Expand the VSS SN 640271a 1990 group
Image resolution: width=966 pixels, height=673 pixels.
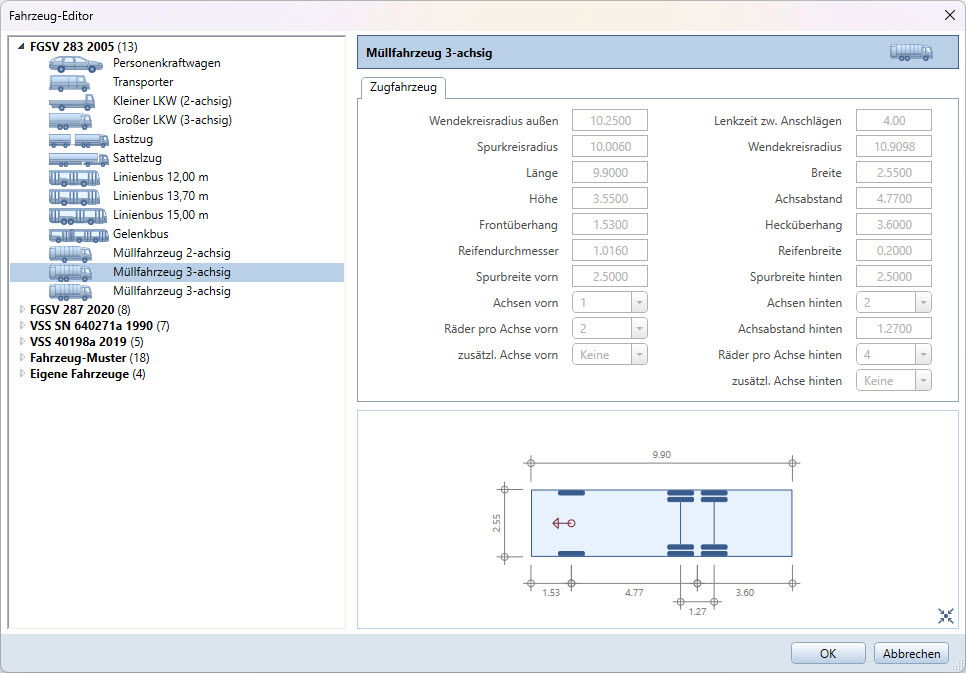[x=22, y=325]
